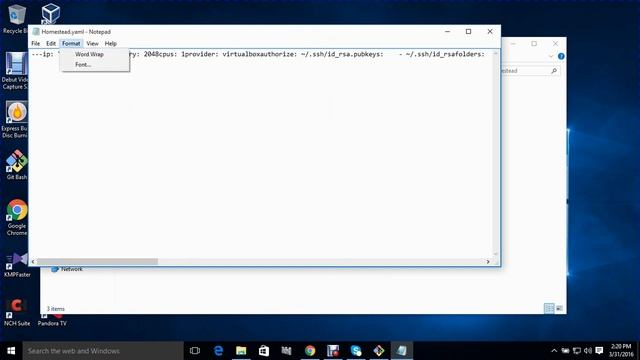Open Task View from the taskbar
Screen dimensions: 640x360
(195, 351)
